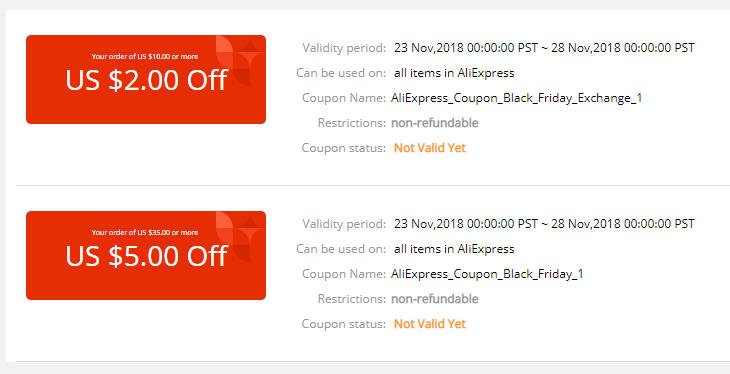This screenshot has width=730, height=374.
Task: Click the first coupon's validity period dates
Action: 544,48
